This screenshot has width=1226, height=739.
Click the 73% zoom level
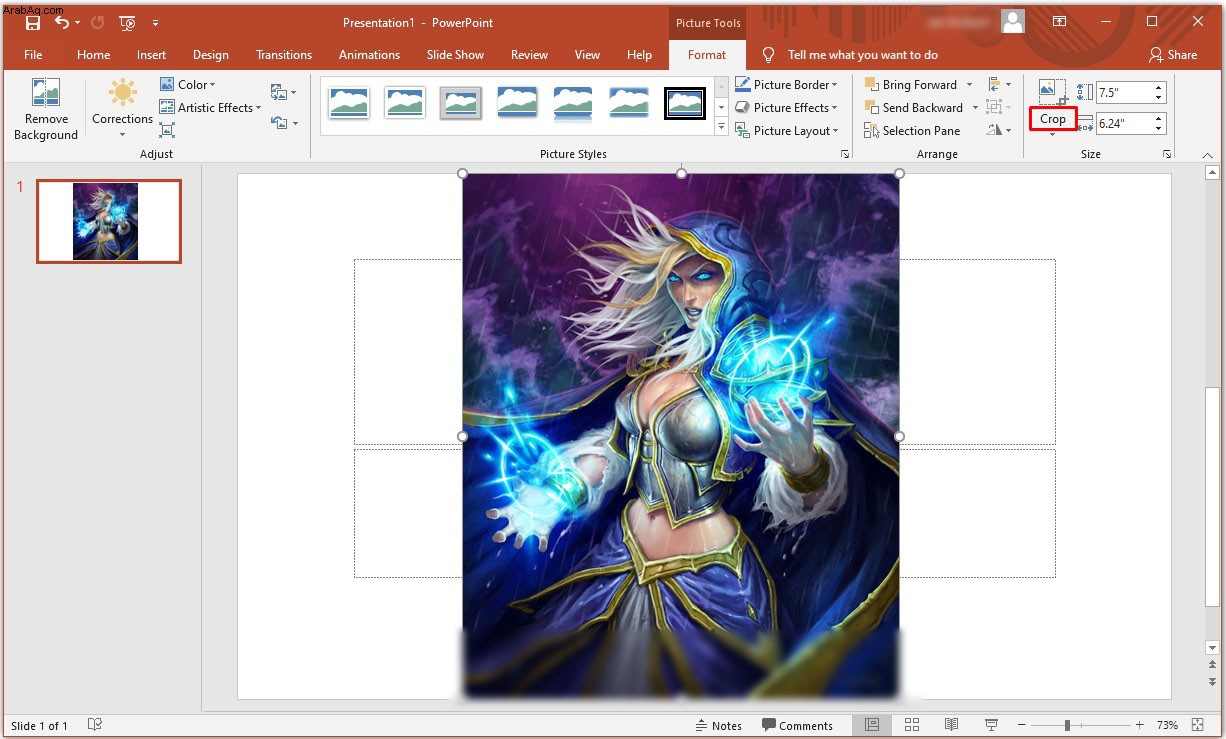[1167, 726]
